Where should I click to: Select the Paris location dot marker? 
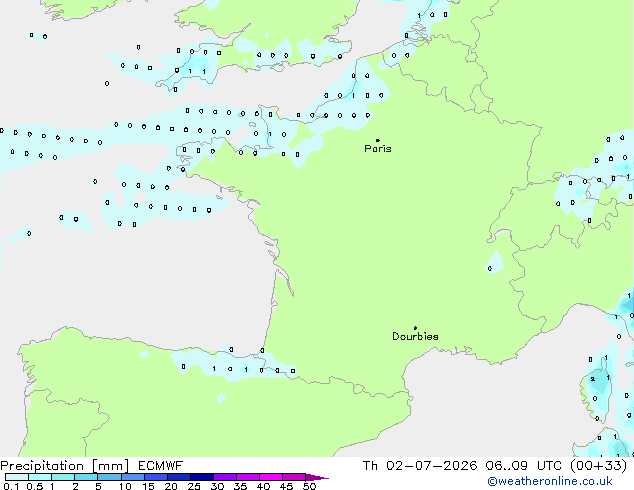click(378, 140)
